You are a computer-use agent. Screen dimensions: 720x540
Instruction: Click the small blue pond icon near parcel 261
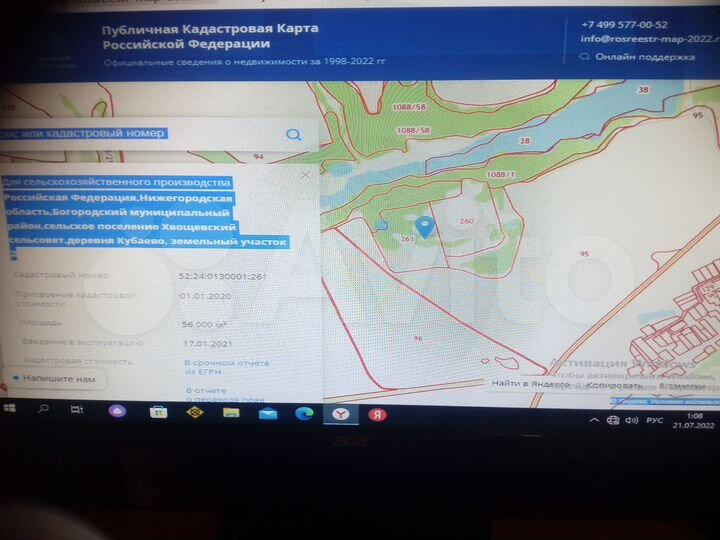pyautogui.click(x=381, y=225)
